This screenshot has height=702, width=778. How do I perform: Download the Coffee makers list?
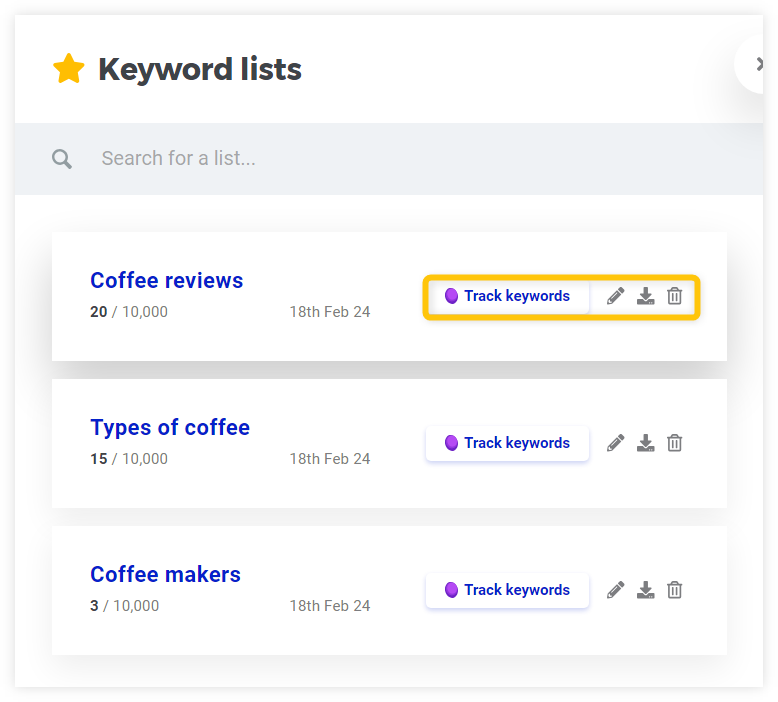click(646, 590)
